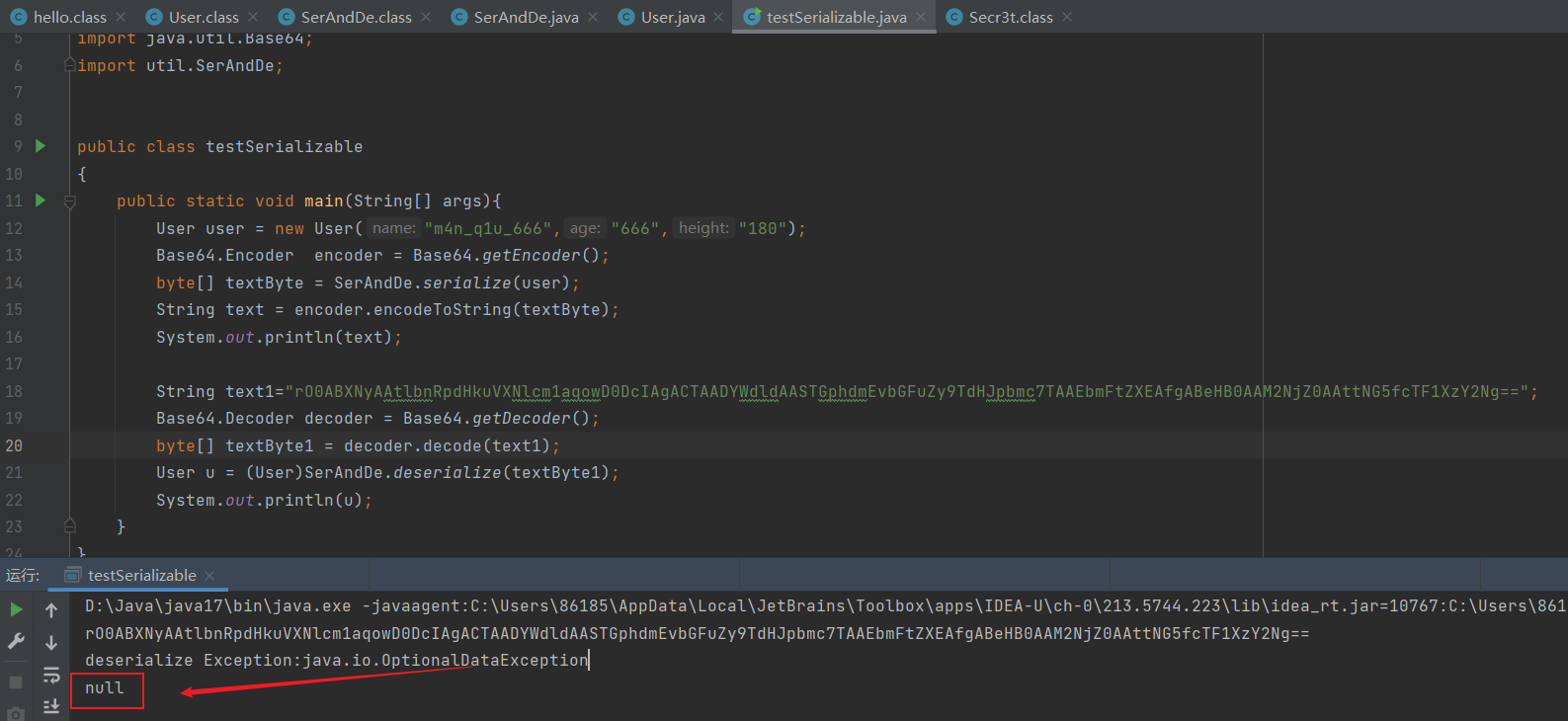Viewport: 1568px width, 721px height.
Task: Click the java.exe command line in console
Action: pos(825,606)
